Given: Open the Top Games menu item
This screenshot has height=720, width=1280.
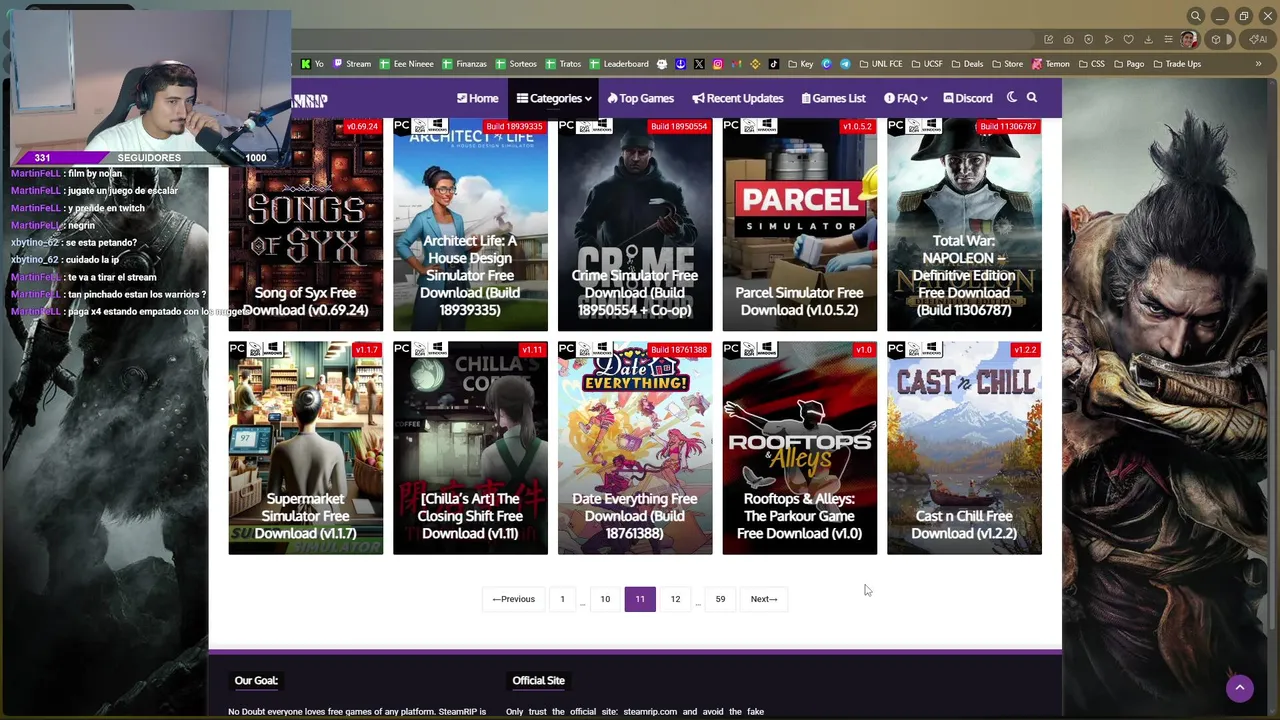Looking at the screenshot, I should [x=640, y=98].
